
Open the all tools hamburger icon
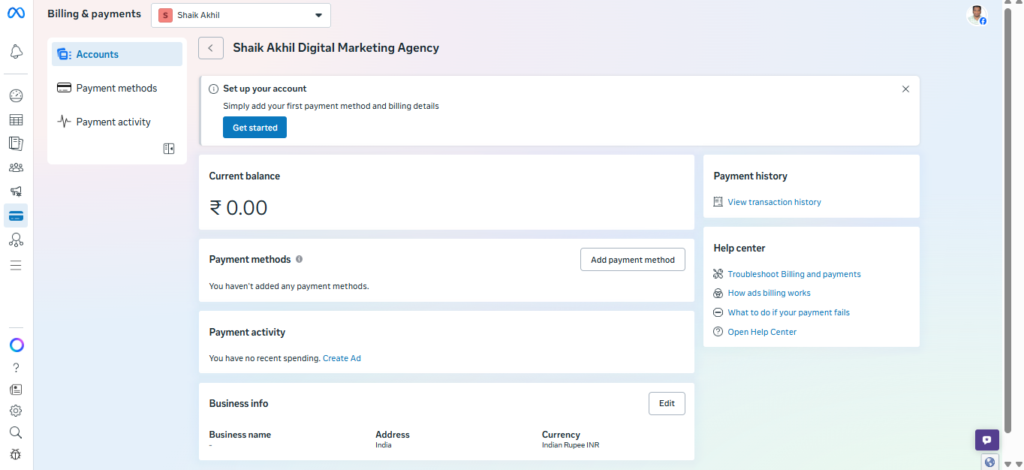(16, 265)
